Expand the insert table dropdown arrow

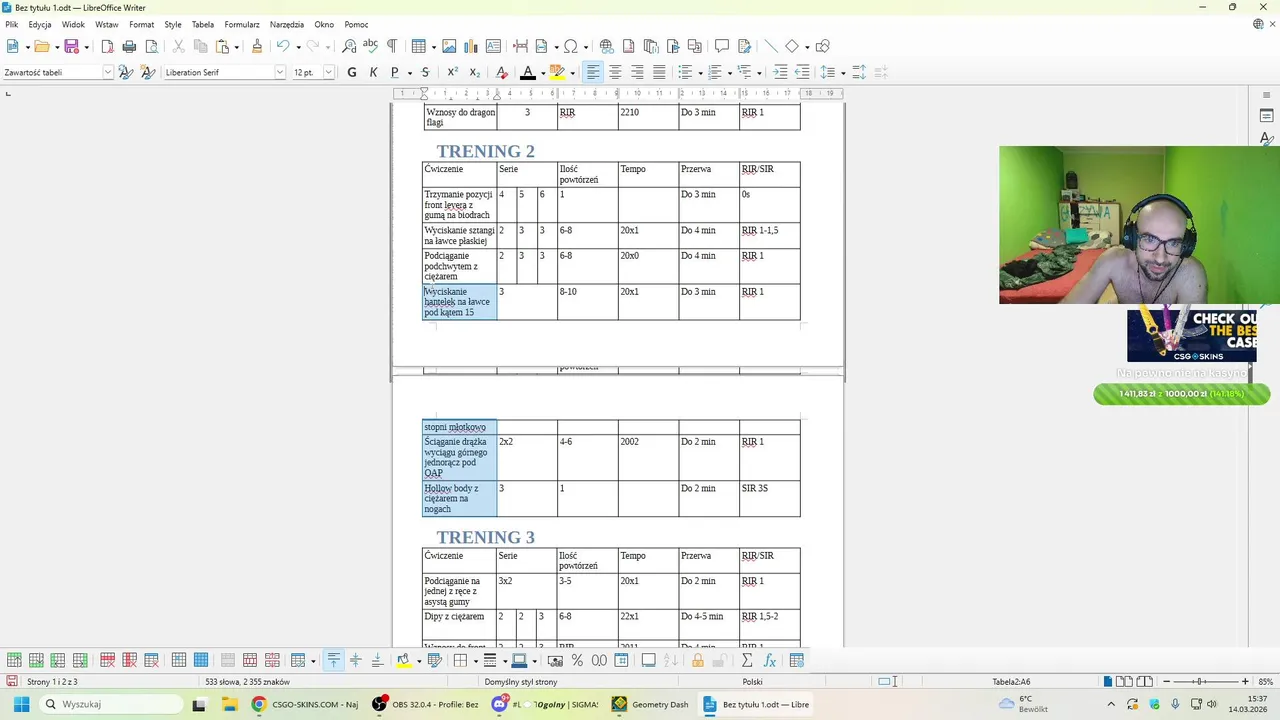432,46
